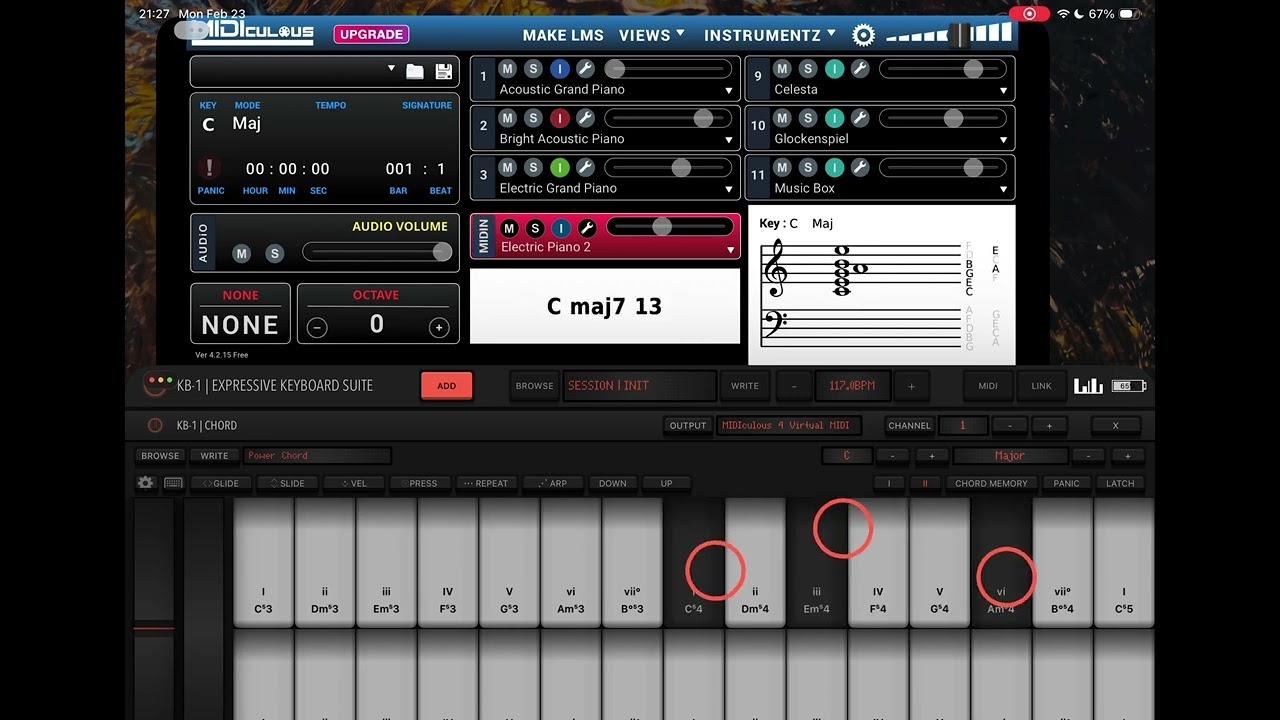Adjust the Audio Volume slider
1280x720 pixels.
pos(378,253)
